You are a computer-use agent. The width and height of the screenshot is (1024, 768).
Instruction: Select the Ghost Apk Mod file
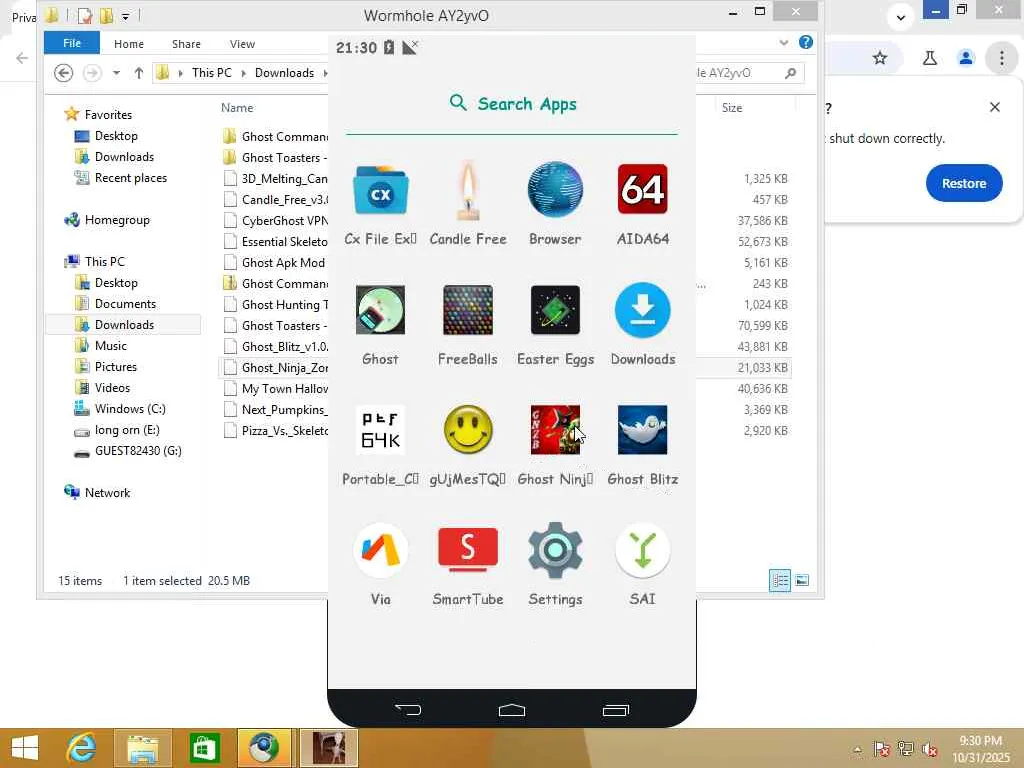283,263
